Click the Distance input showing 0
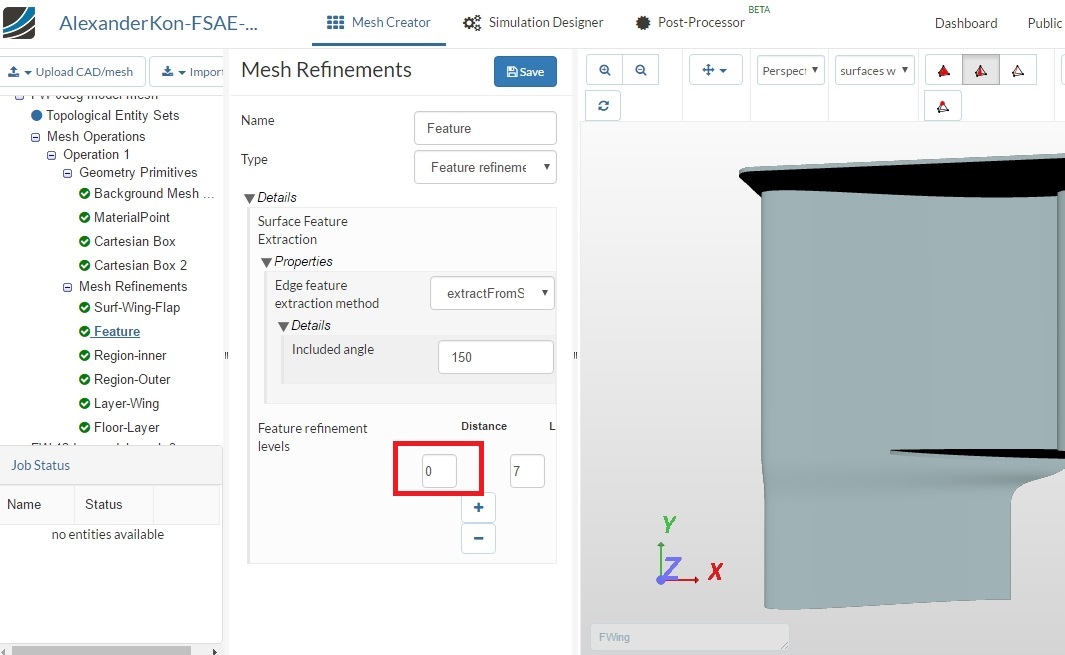Viewport: 1065px width, 655px height. [439, 471]
